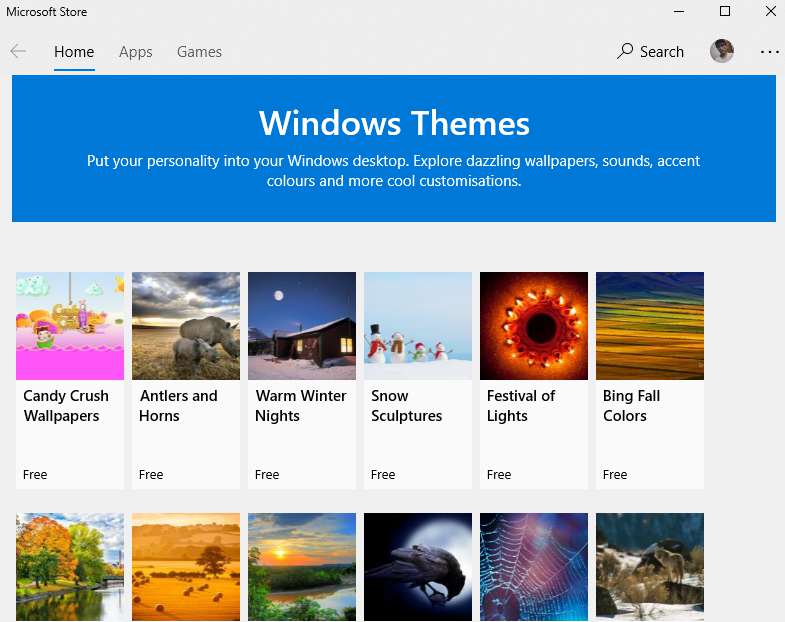Open the spider web theme thumbnail
785x622 pixels.
click(534, 567)
